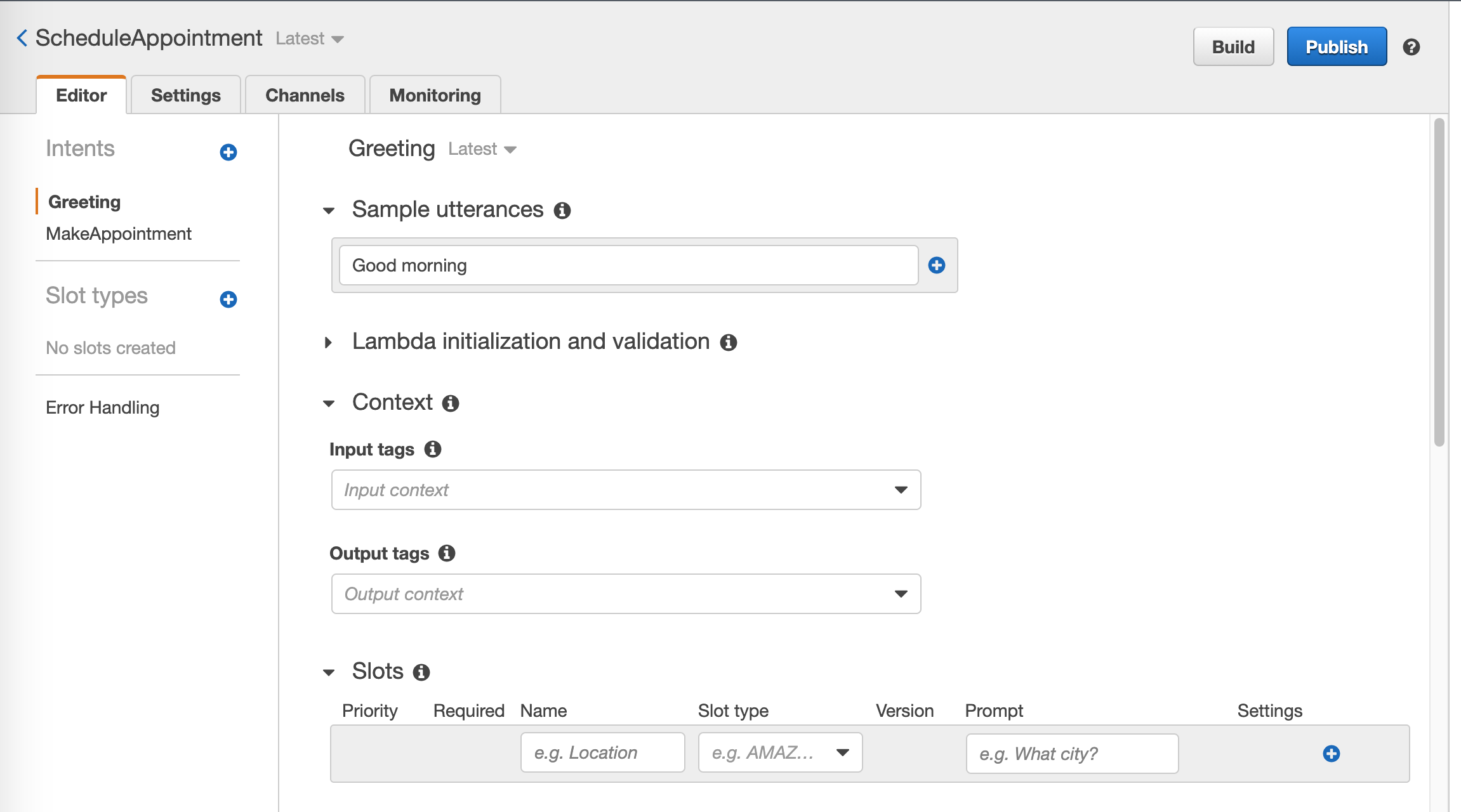The image size is (1461, 812).
Task: Open the Input context dropdown
Action: pos(626,490)
